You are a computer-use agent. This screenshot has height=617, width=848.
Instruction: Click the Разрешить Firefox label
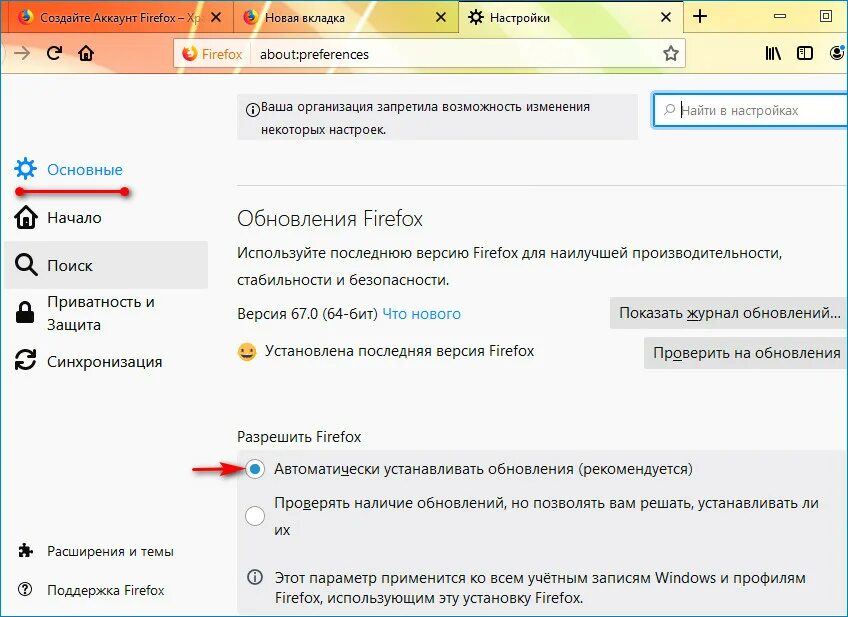(x=299, y=436)
